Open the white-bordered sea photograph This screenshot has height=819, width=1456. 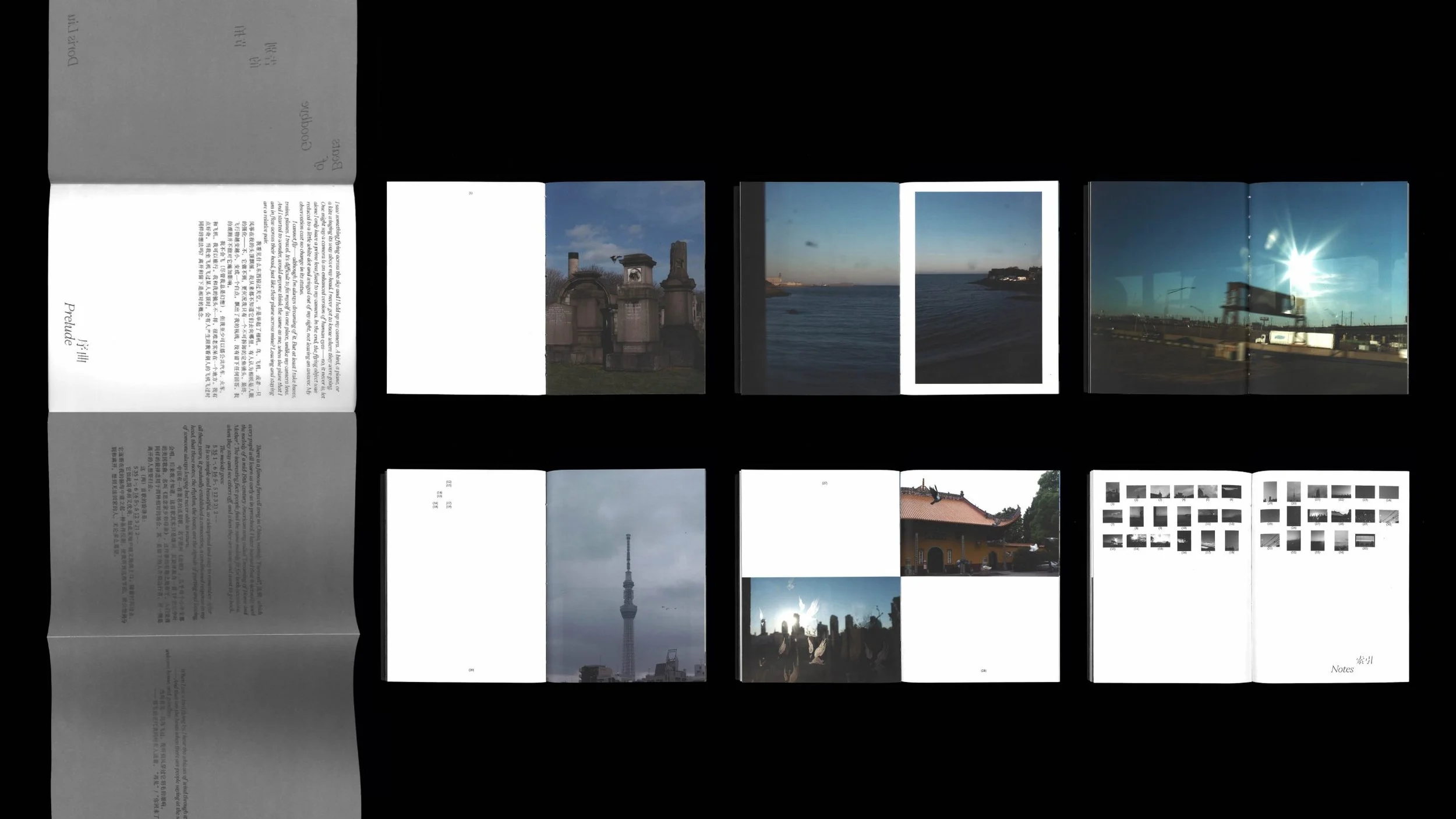978,288
